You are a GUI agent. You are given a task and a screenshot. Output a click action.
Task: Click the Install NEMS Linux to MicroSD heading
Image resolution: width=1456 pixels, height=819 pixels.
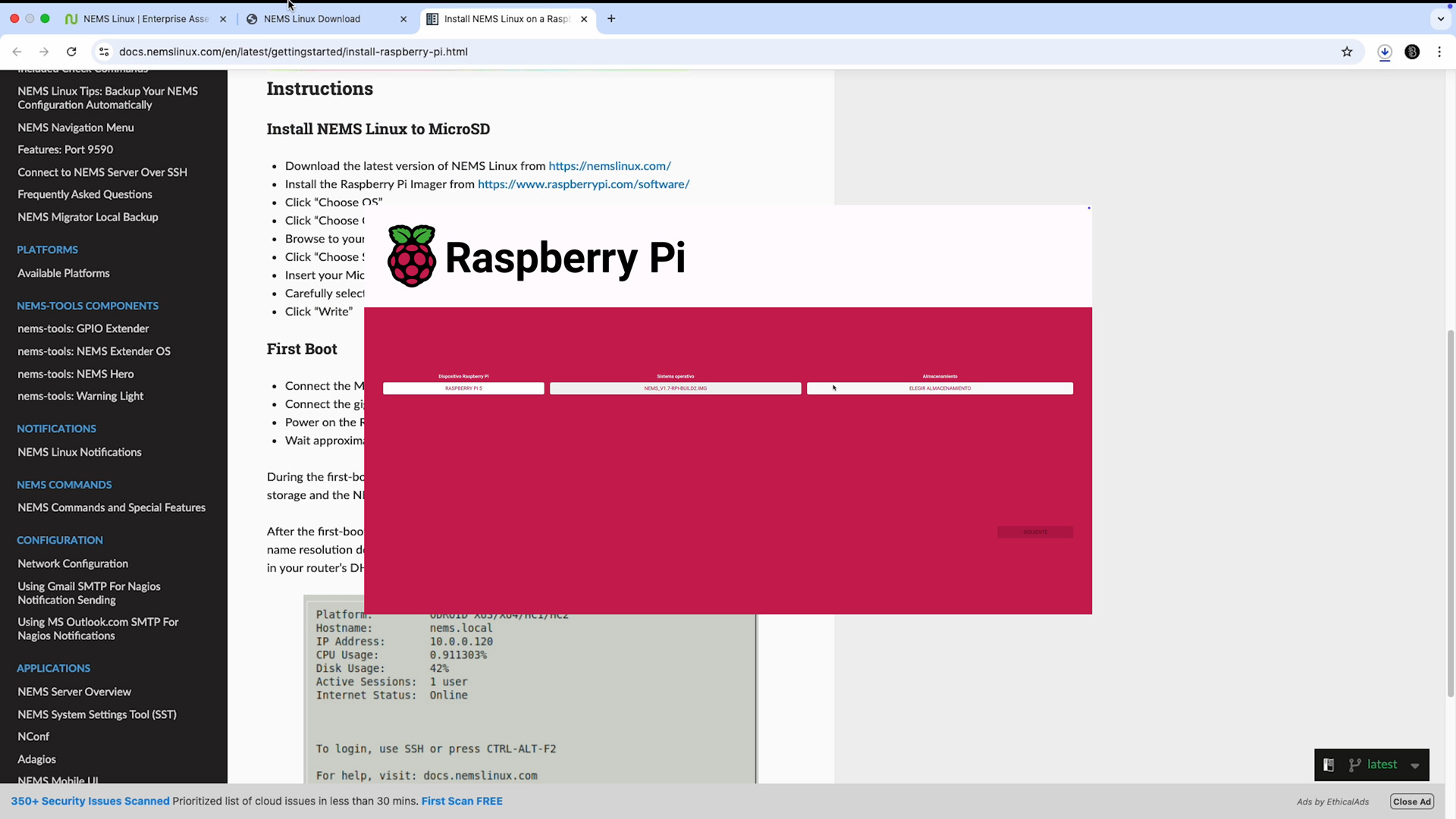(378, 129)
